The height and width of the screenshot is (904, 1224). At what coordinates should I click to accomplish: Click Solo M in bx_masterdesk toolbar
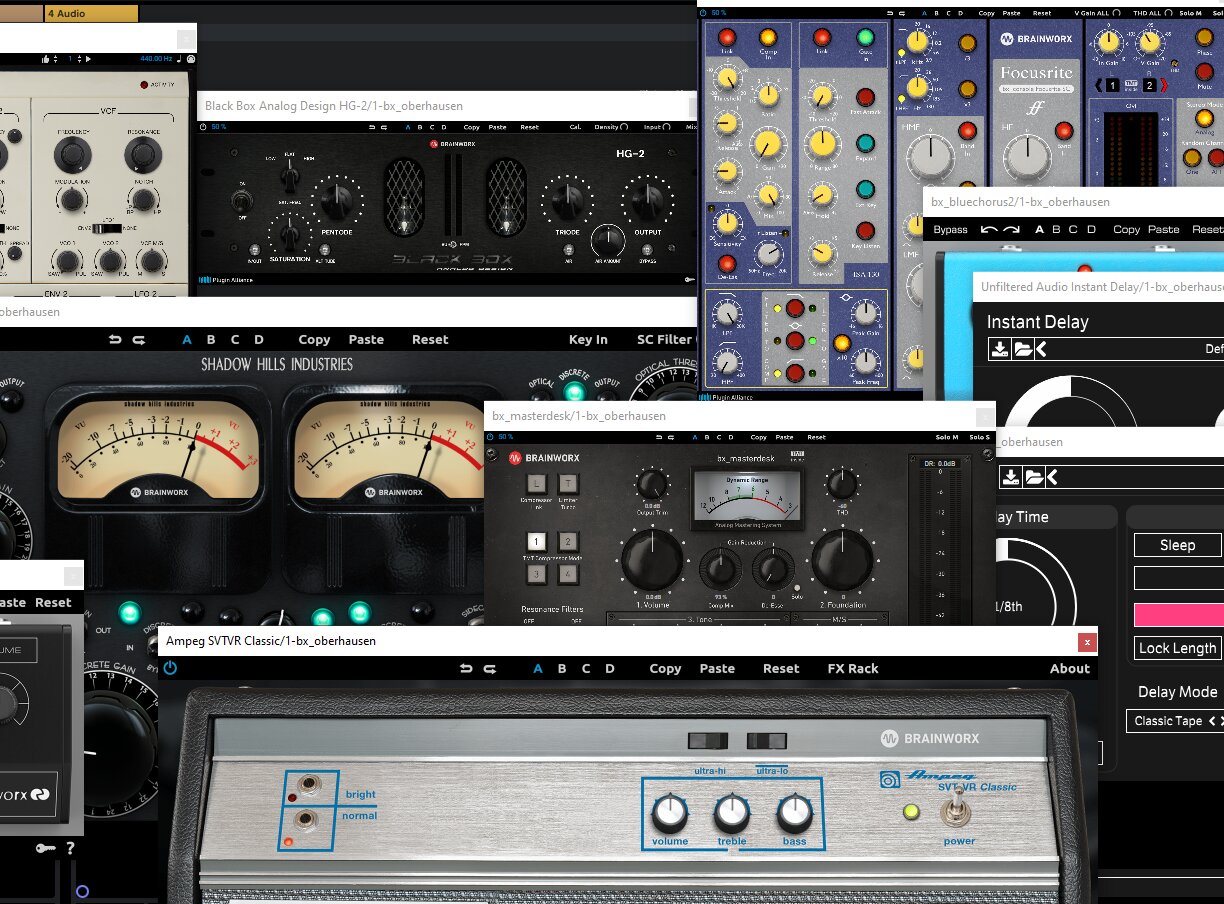(x=946, y=437)
